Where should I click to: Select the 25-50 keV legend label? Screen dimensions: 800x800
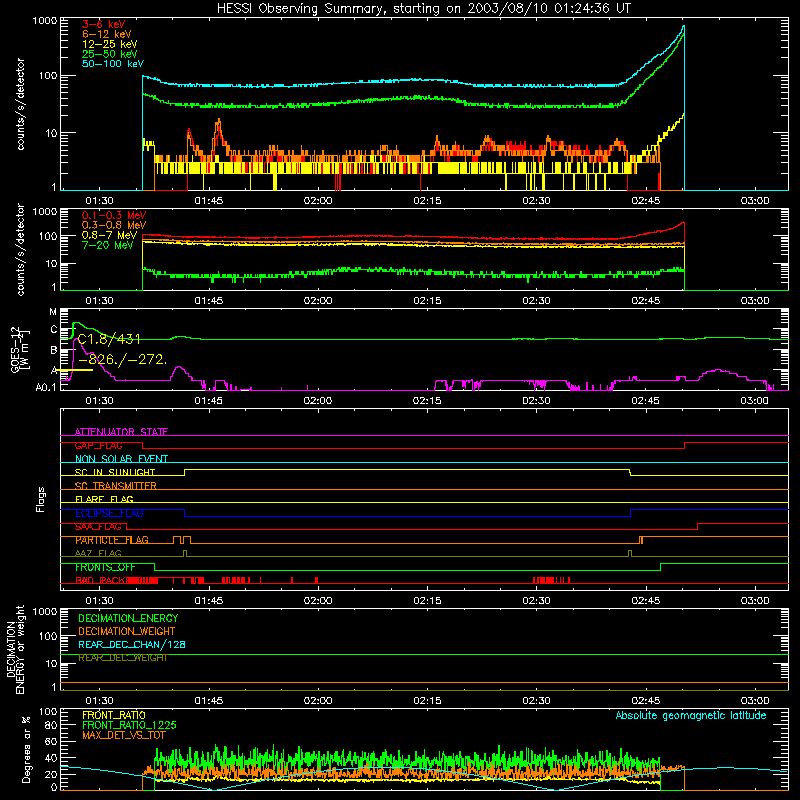tap(109, 54)
